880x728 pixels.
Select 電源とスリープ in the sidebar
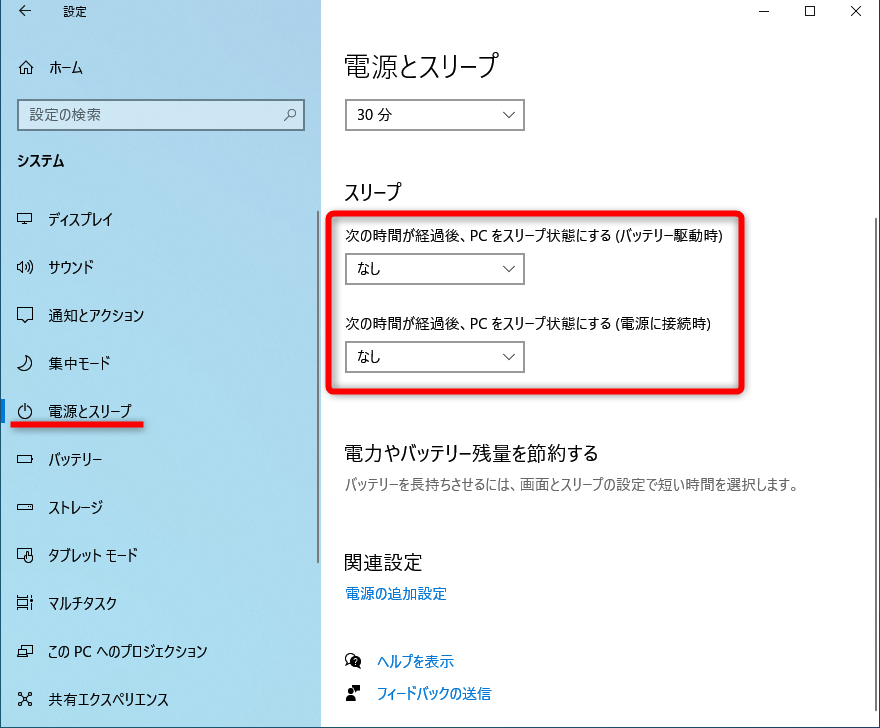90,411
